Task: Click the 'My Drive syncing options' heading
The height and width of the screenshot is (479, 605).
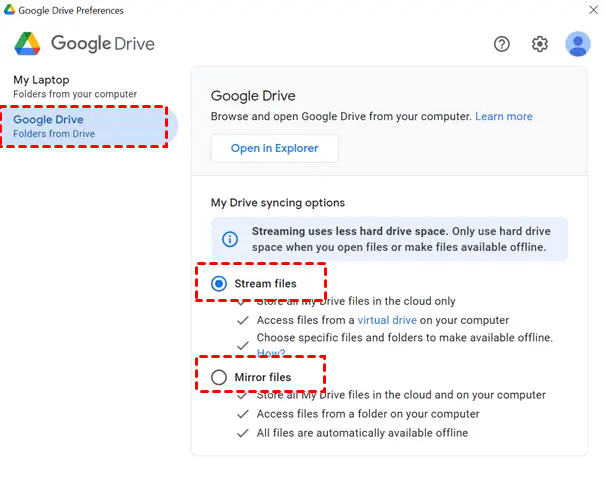Action: pos(278,202)
